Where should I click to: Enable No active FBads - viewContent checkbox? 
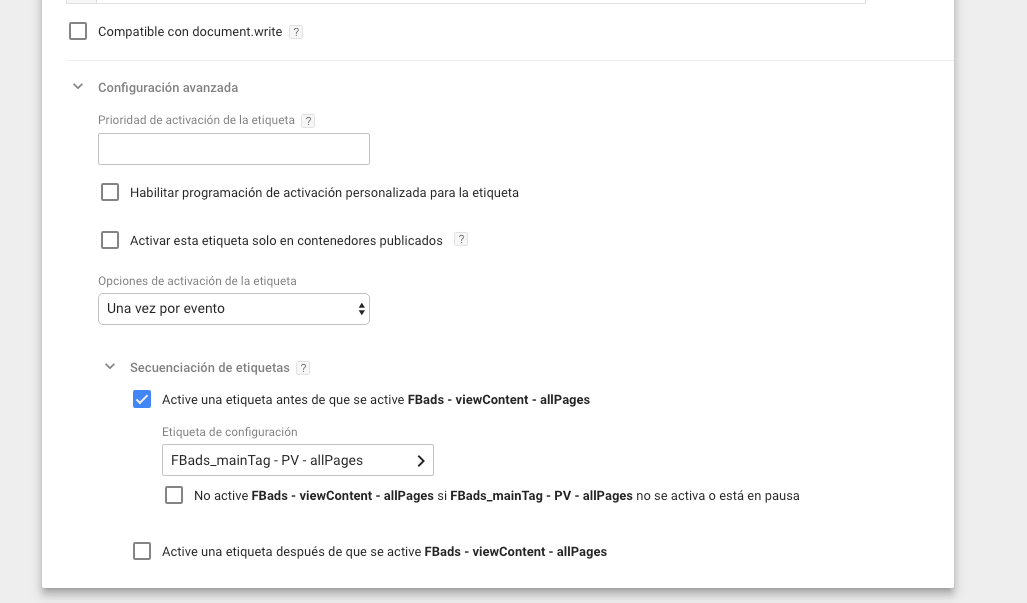pos(174,495)
